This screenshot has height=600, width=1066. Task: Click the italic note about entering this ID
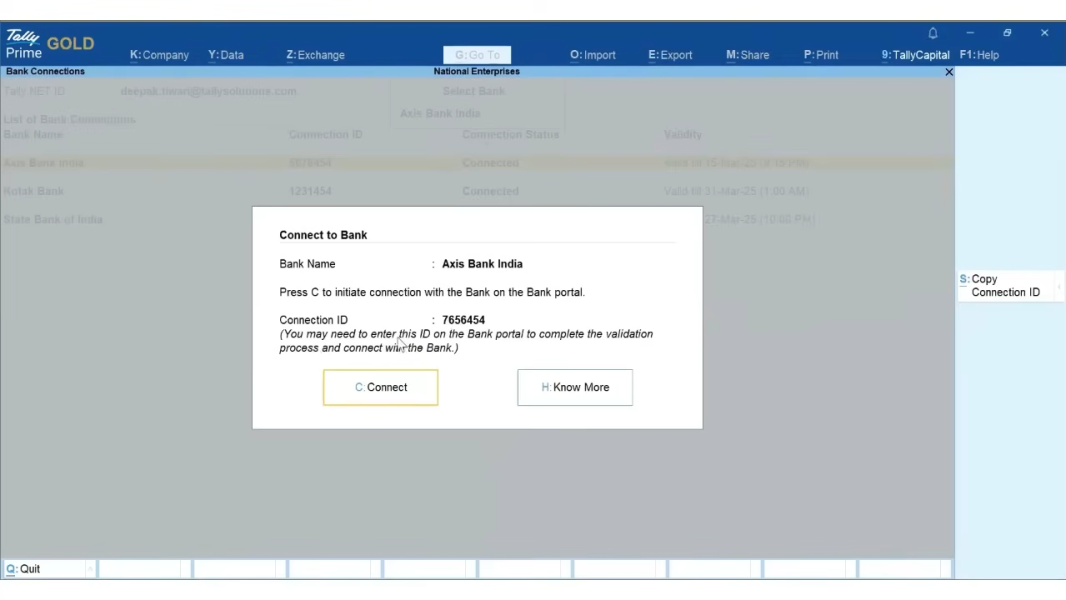tap(466, 341)
